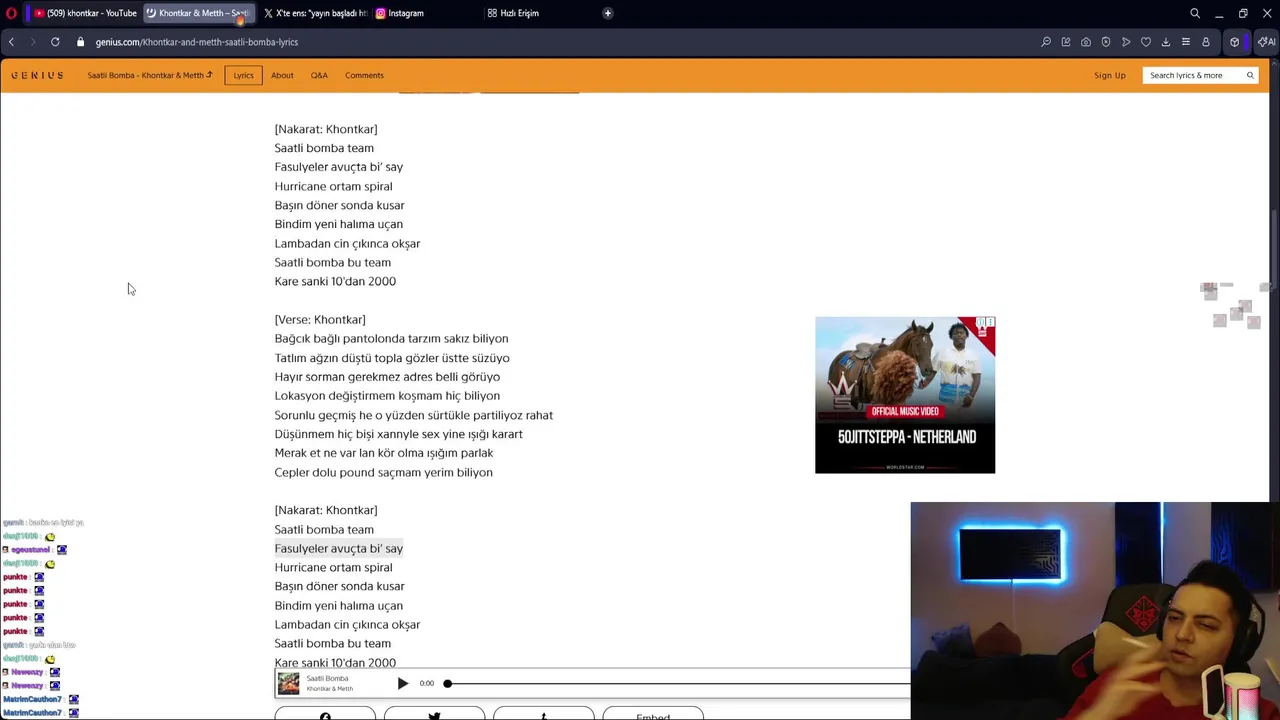The image size is (1280, 720).
Task: Click lyric "Merak et ne var lan kör olma ışığım parlak"
Action: (x=384, y=453)
